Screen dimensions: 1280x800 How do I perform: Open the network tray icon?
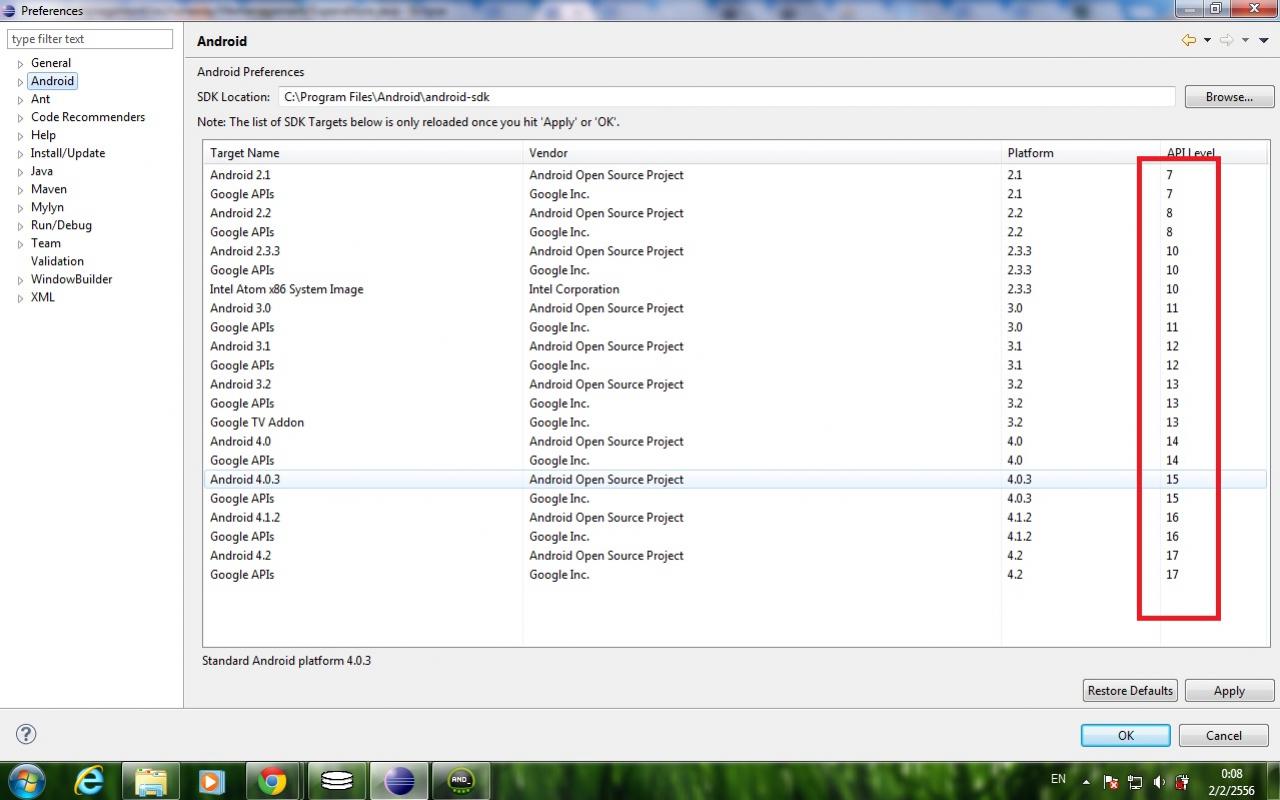(1135, 782)
